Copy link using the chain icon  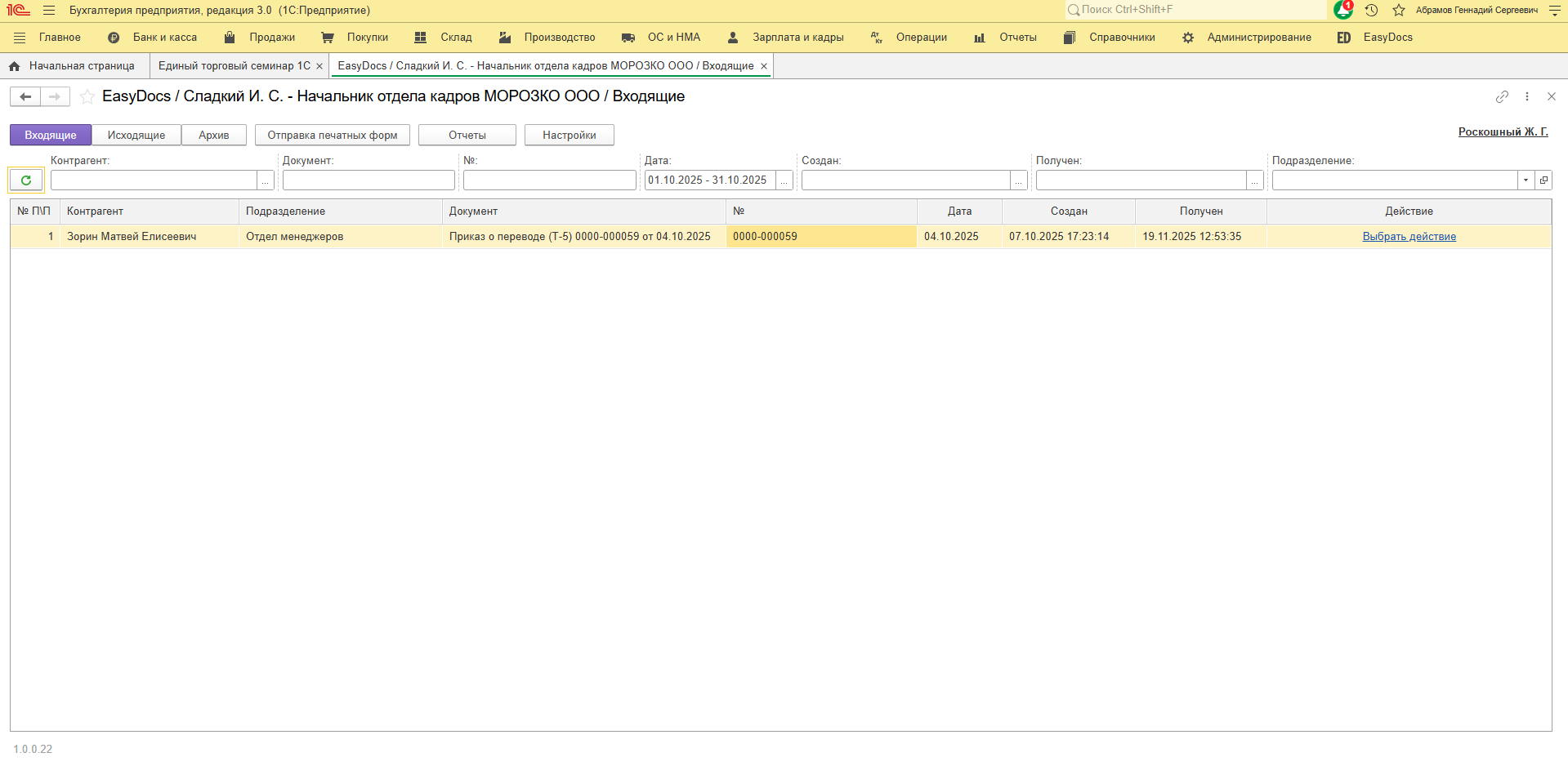1502,96
